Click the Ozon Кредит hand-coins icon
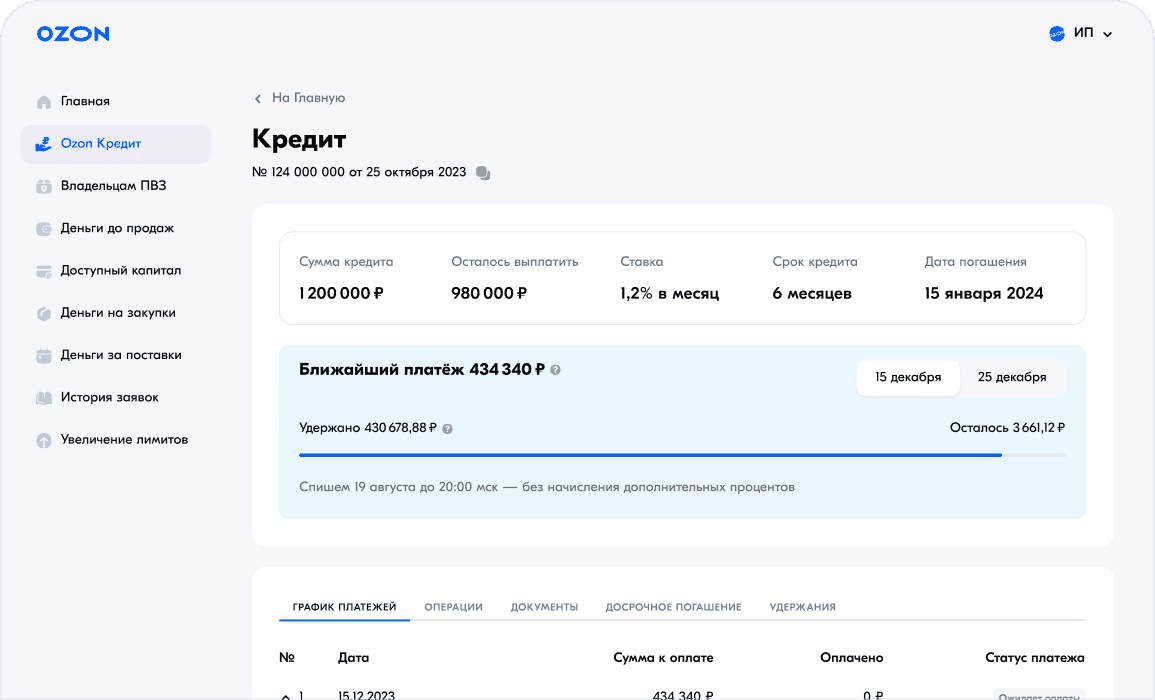Image resolution: width=1155 pixels, height=700 pixels. pyautogui.click(x=44, y=144)
